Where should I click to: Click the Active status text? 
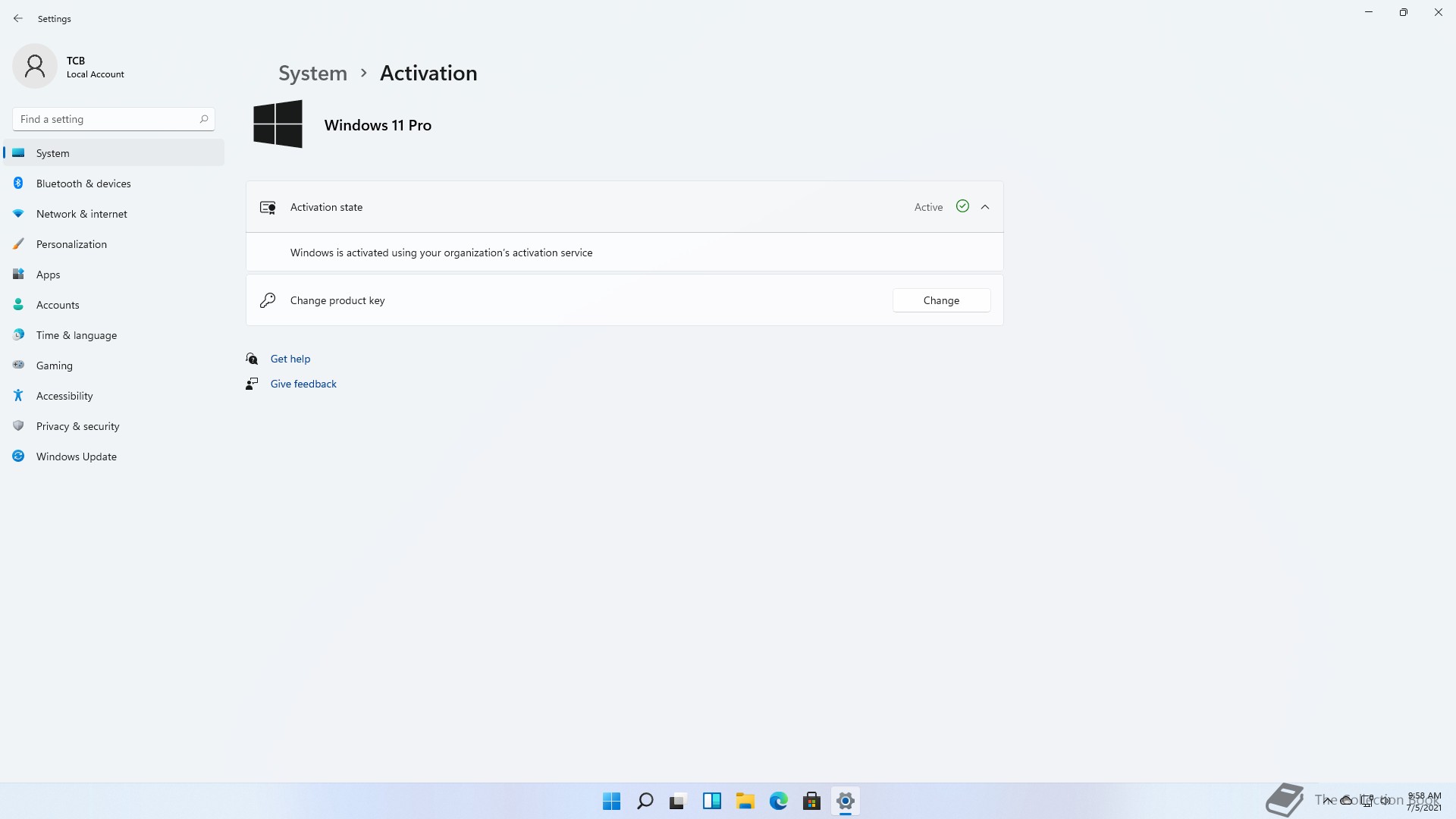click(928, 207)
